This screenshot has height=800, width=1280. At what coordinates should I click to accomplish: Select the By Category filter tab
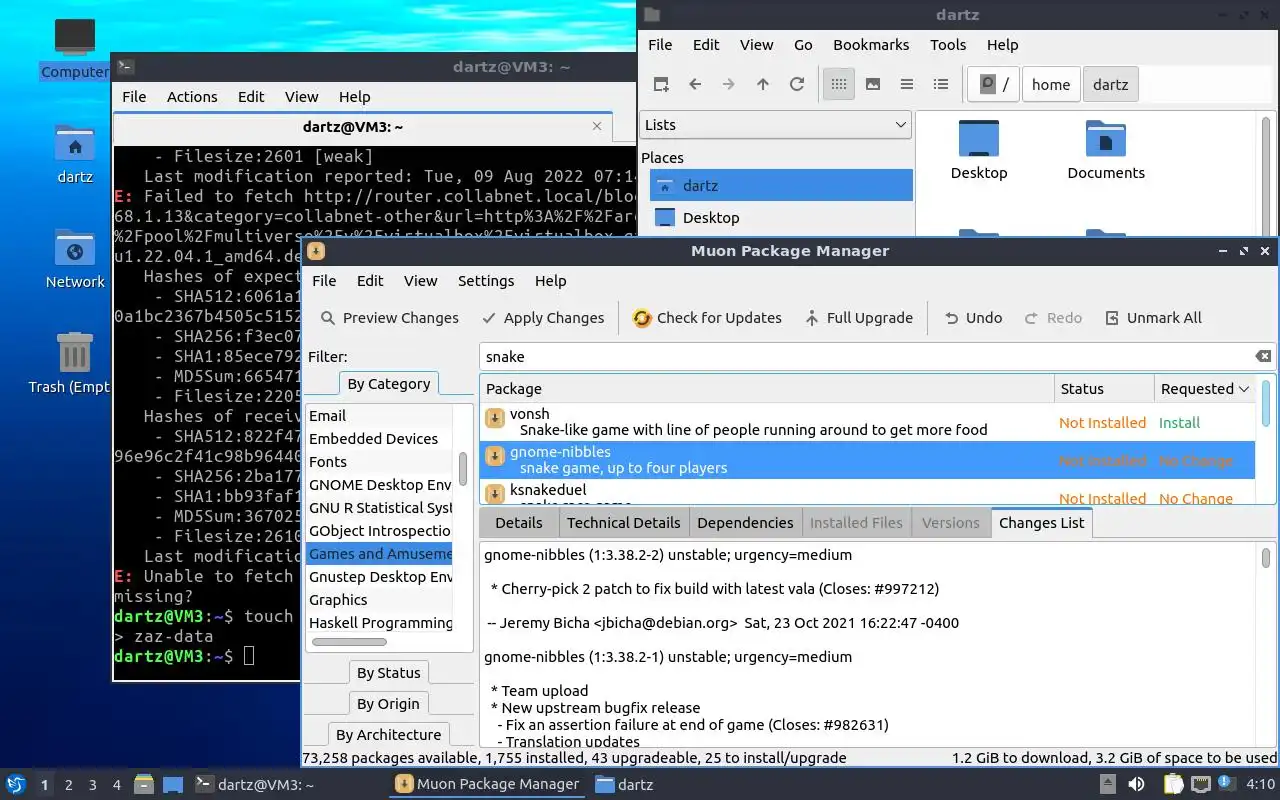[389, 384]
